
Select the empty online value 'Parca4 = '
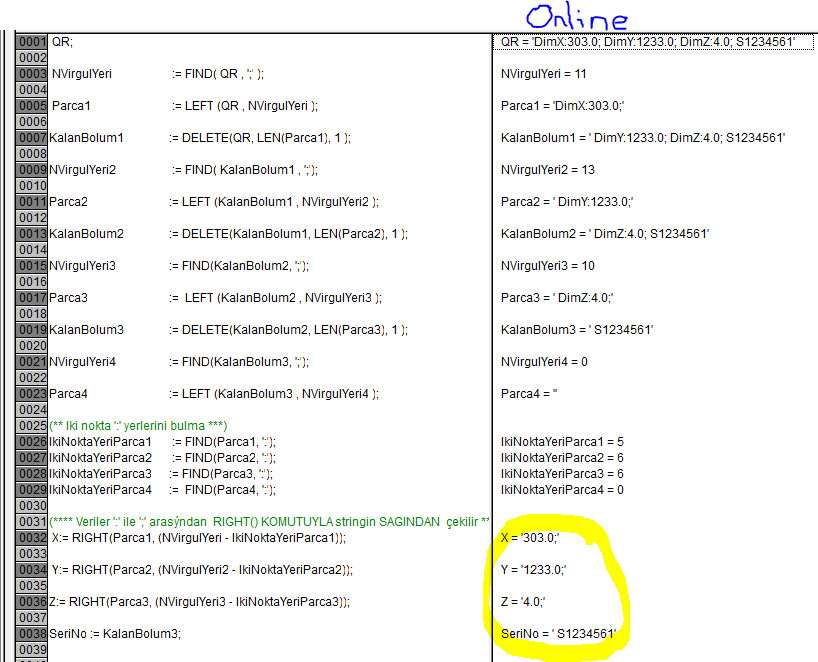pyautogui.click(x=529, y=394)
